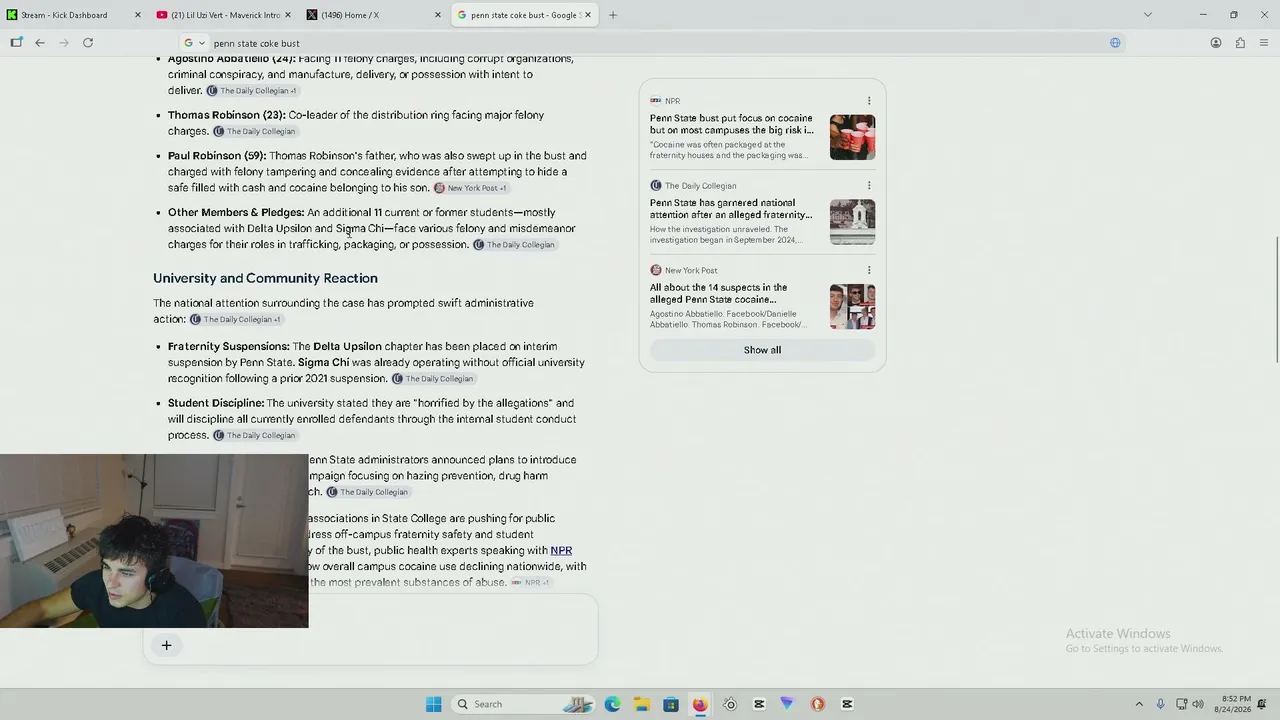
Task: Switch to the Lil Uzi Vert Maverick Intro tab
Action: (x=225, y=15)
